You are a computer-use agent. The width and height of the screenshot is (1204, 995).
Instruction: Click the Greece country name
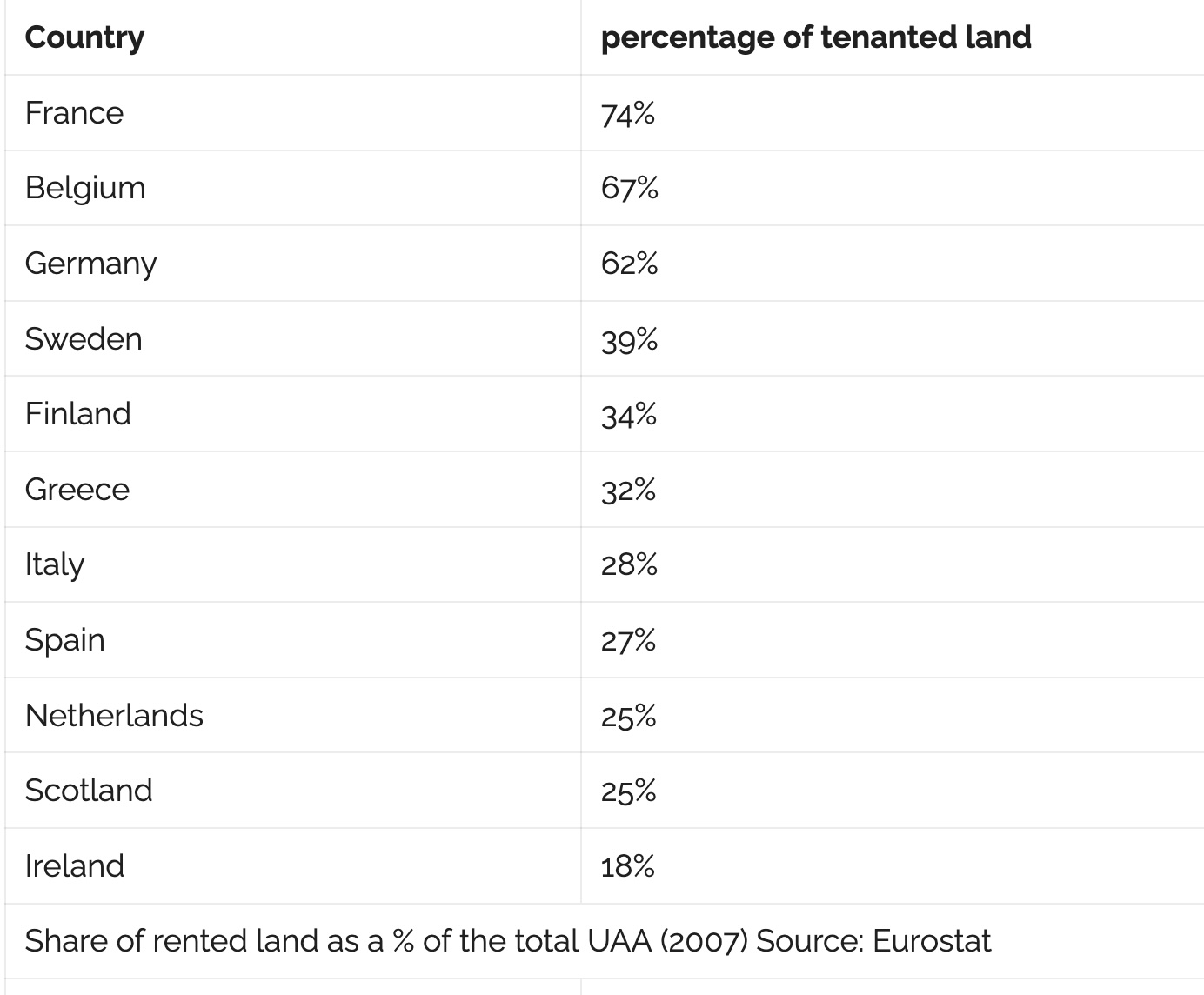77,490
